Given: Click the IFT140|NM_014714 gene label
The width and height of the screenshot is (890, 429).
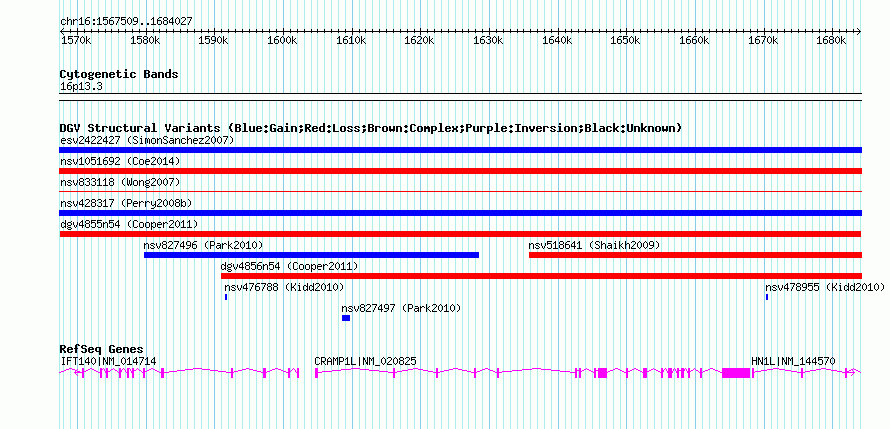Looking at the screenshot, I should 108,361.
